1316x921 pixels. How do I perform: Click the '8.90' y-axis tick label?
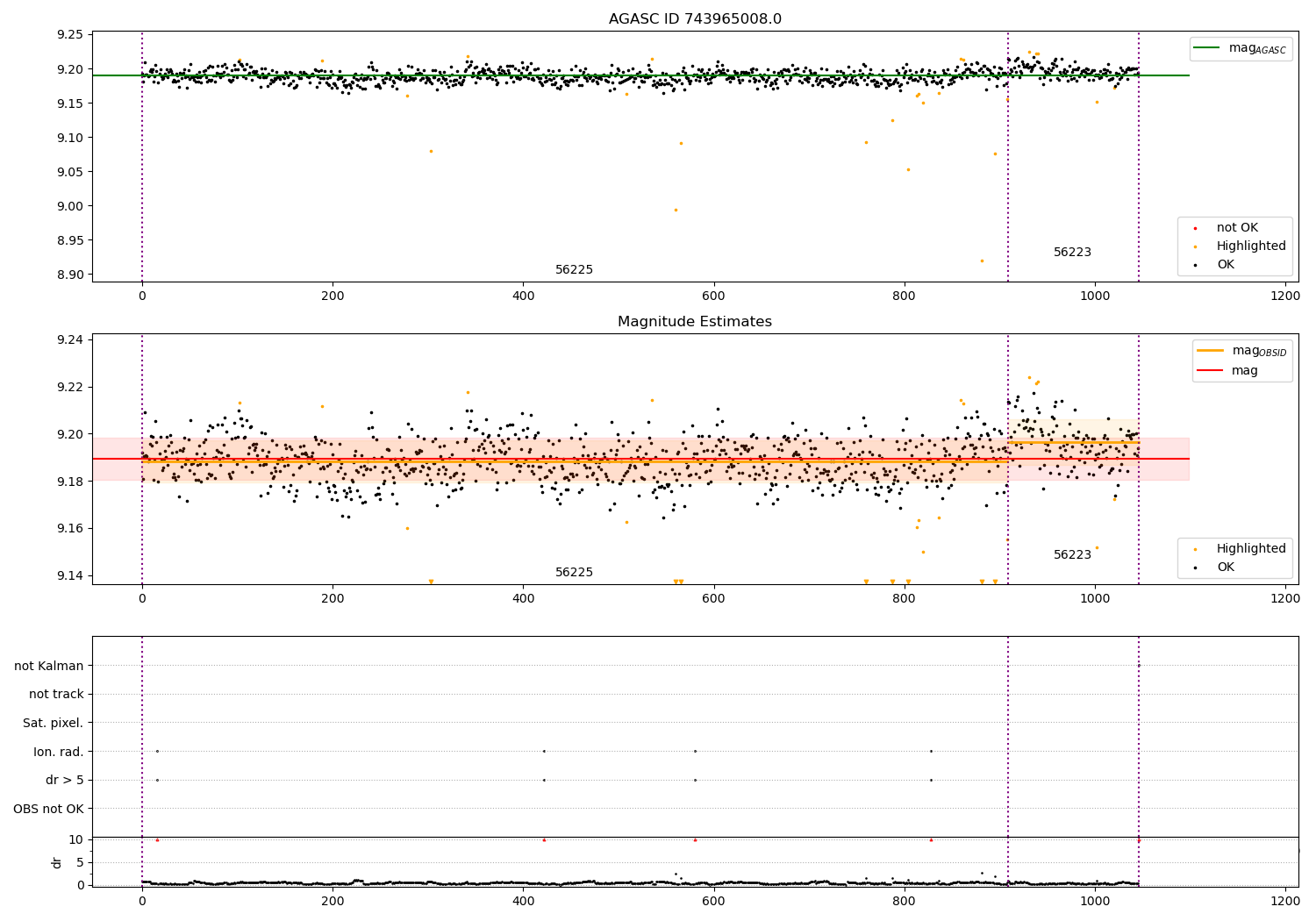pyautogui.click(x=70, y=275)
